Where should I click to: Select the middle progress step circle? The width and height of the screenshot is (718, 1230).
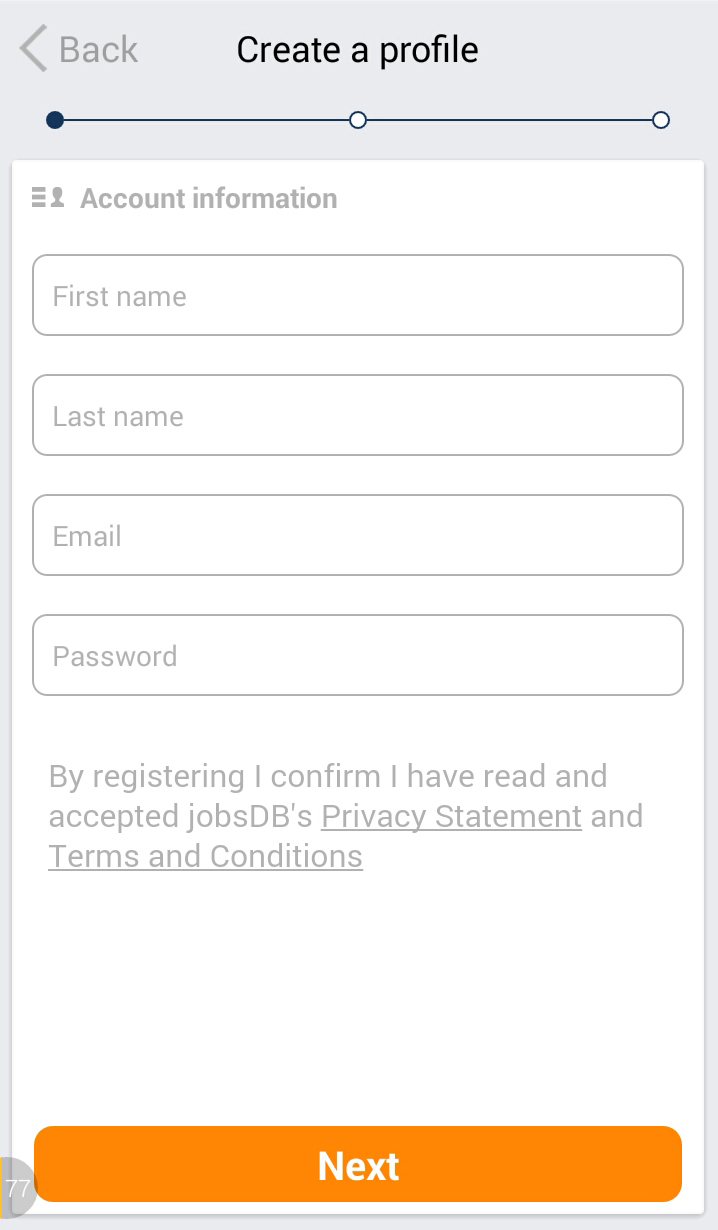[x=358, y=120]
